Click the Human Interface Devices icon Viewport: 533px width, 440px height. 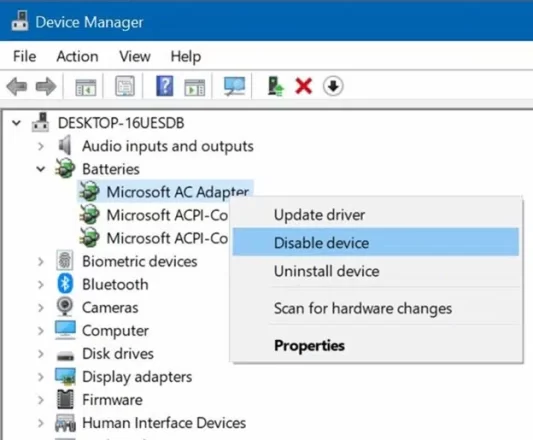pyautogui.click(x=65, y=423)
